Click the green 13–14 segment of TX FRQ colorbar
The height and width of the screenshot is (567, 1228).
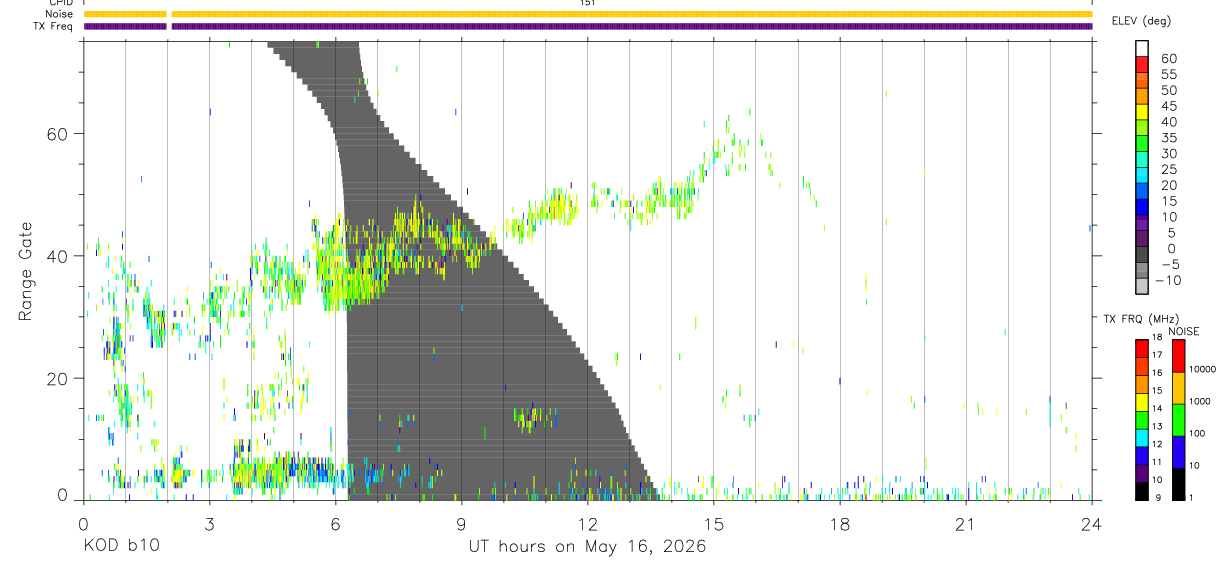click(x=1142, y=420)
